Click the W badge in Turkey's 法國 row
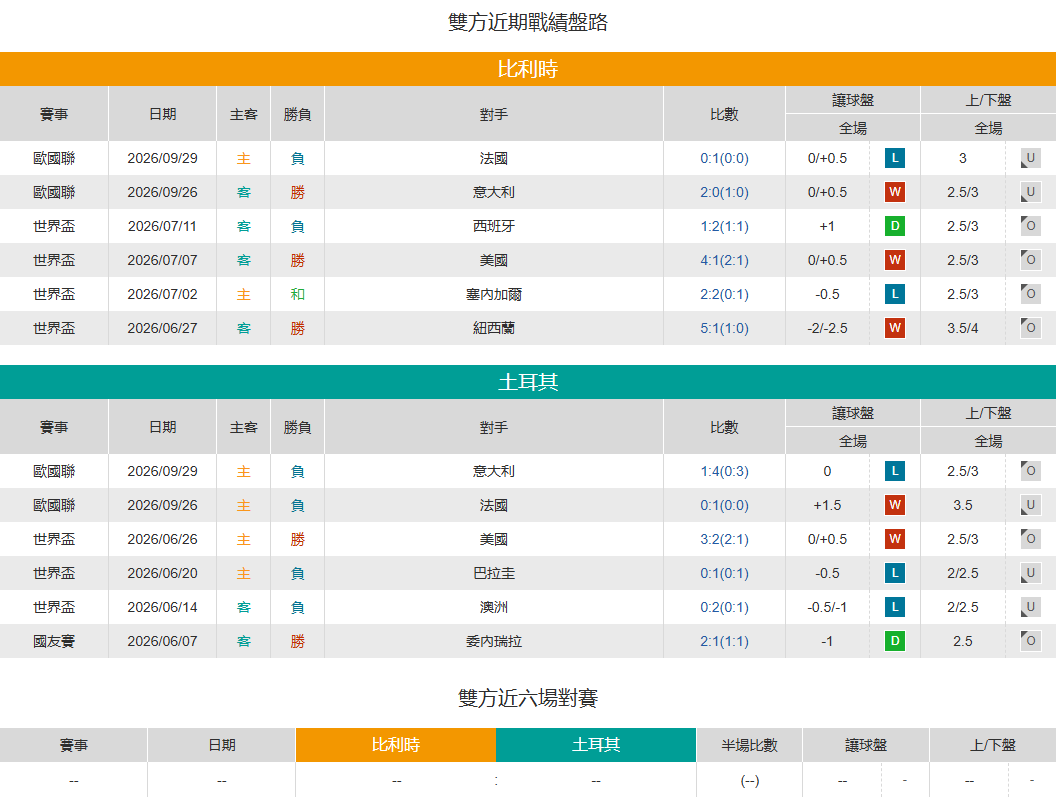This screenshot has height=797, width=1056. tap(894, 505)
